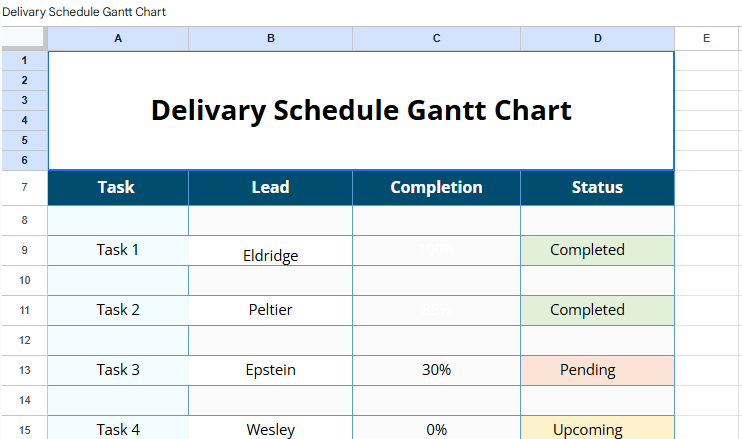The width and height of the screenshot is (742, 439).
Task: Select the Peltier lead cell
Action: 270,310
